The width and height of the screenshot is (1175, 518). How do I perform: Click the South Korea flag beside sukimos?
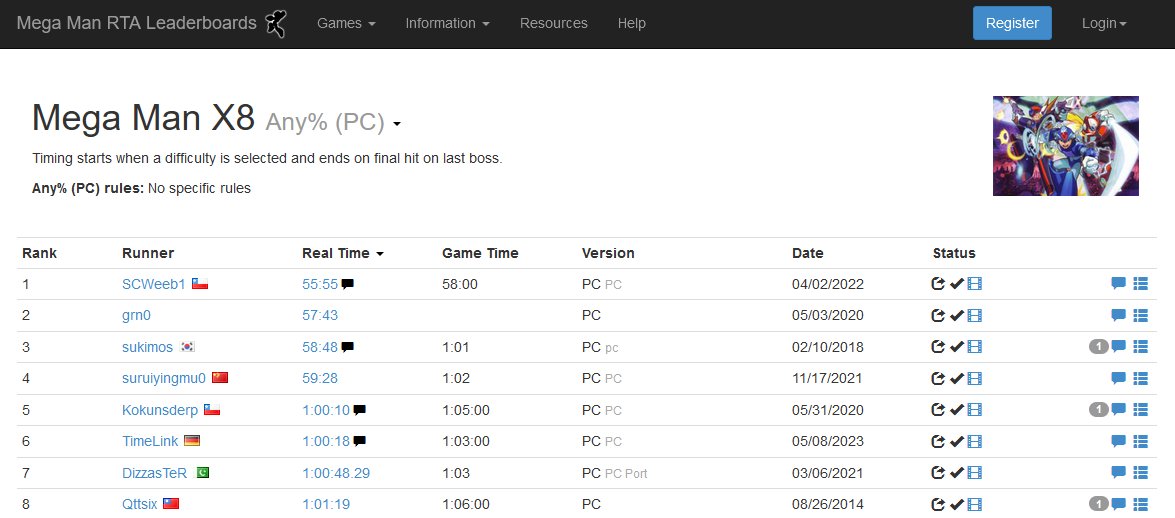[187, 347]
